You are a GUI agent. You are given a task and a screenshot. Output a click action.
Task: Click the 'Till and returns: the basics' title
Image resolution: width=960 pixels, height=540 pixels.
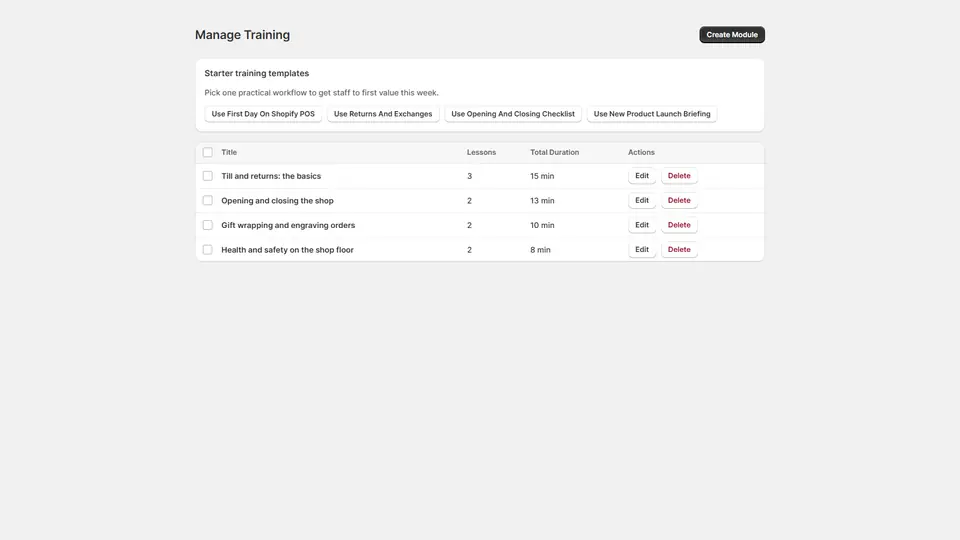271,176
